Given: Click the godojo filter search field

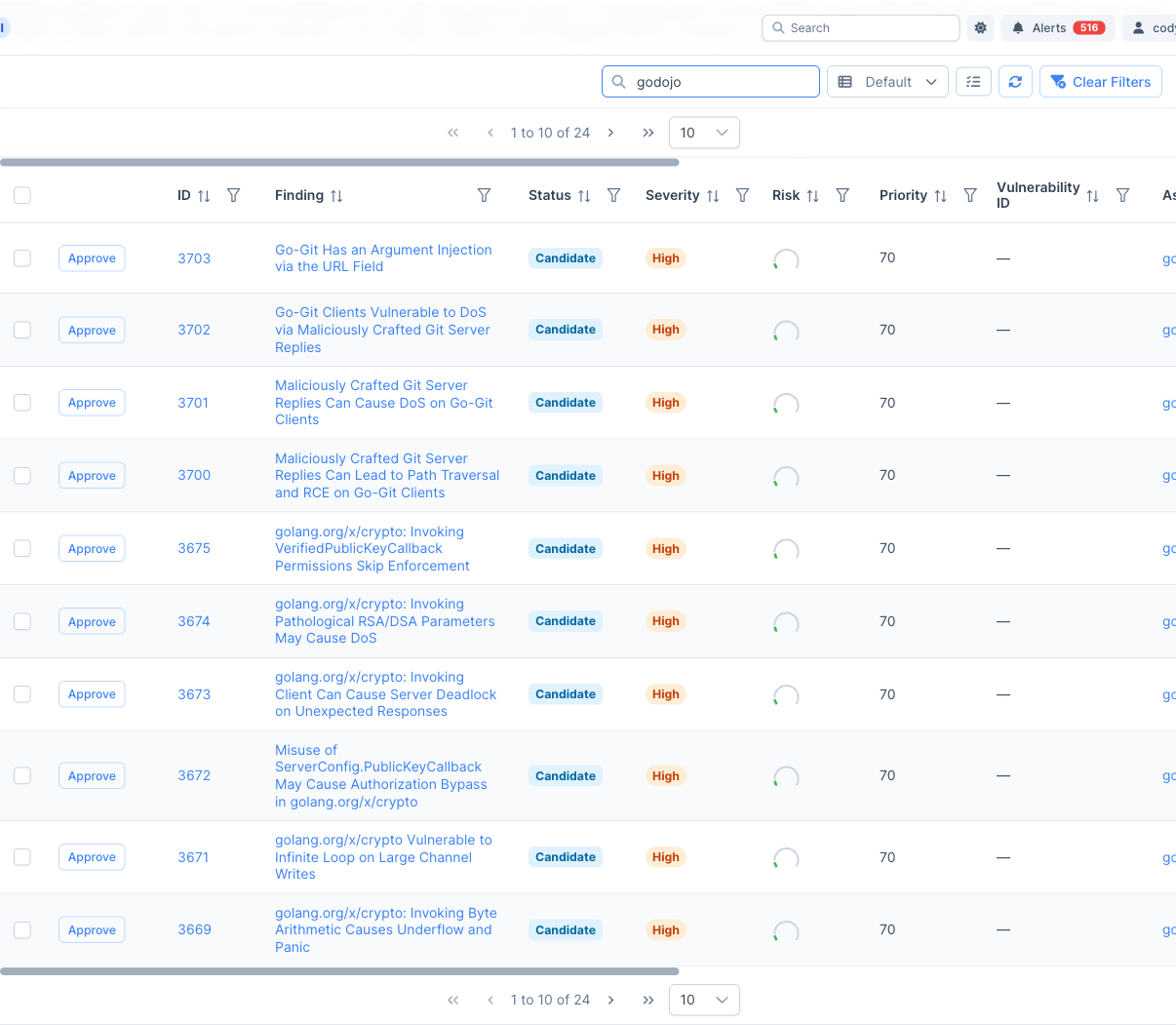Looking at the screenshot, I should click(711, 82).
